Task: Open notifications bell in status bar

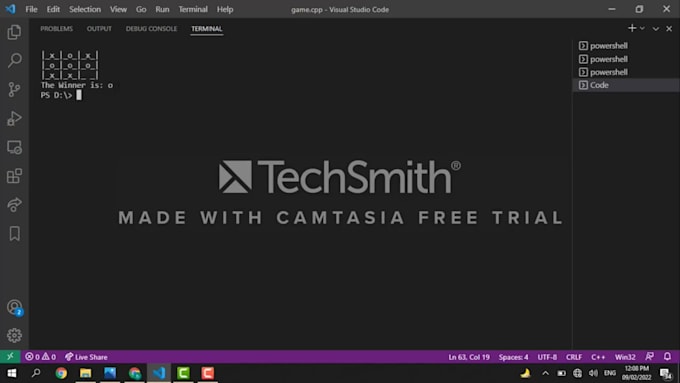Action: (667, 357)
